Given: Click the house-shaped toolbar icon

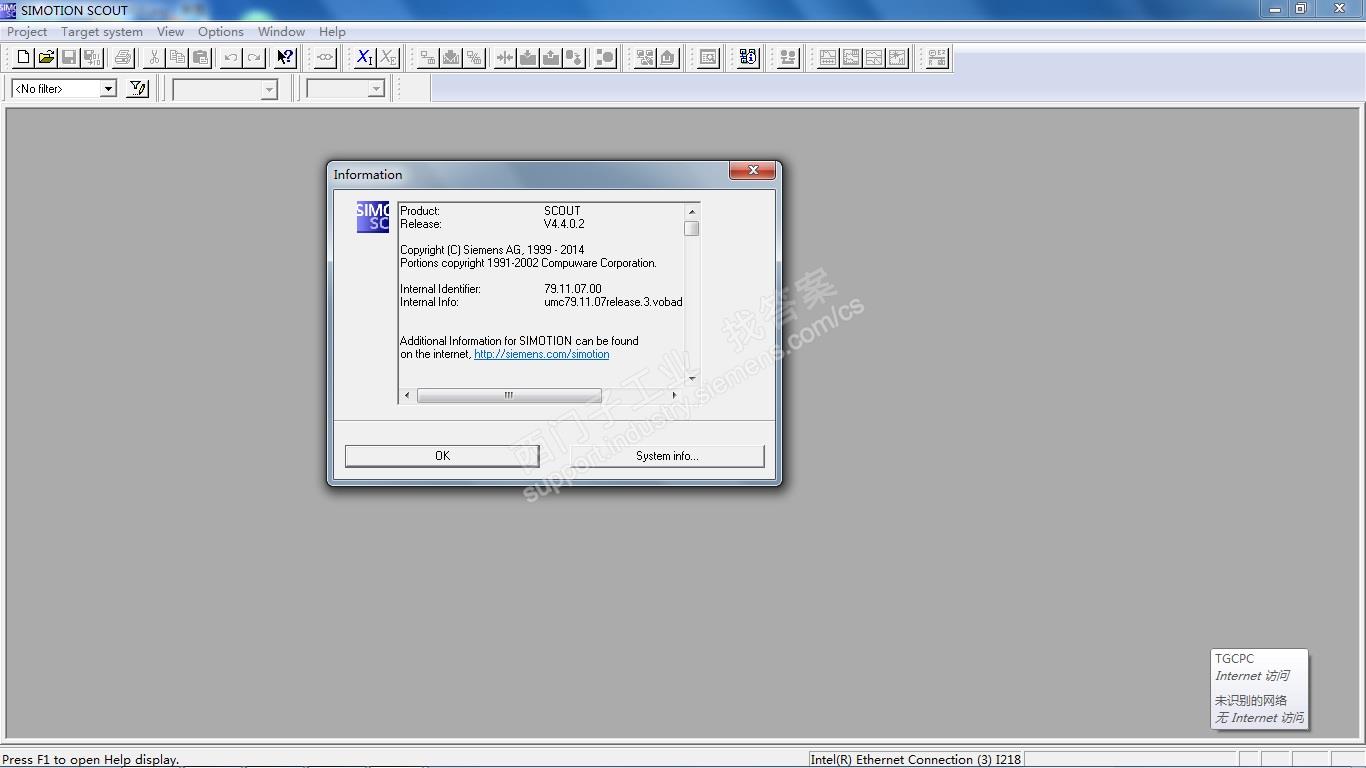Looking at the screenshot, I should (668, 58).
